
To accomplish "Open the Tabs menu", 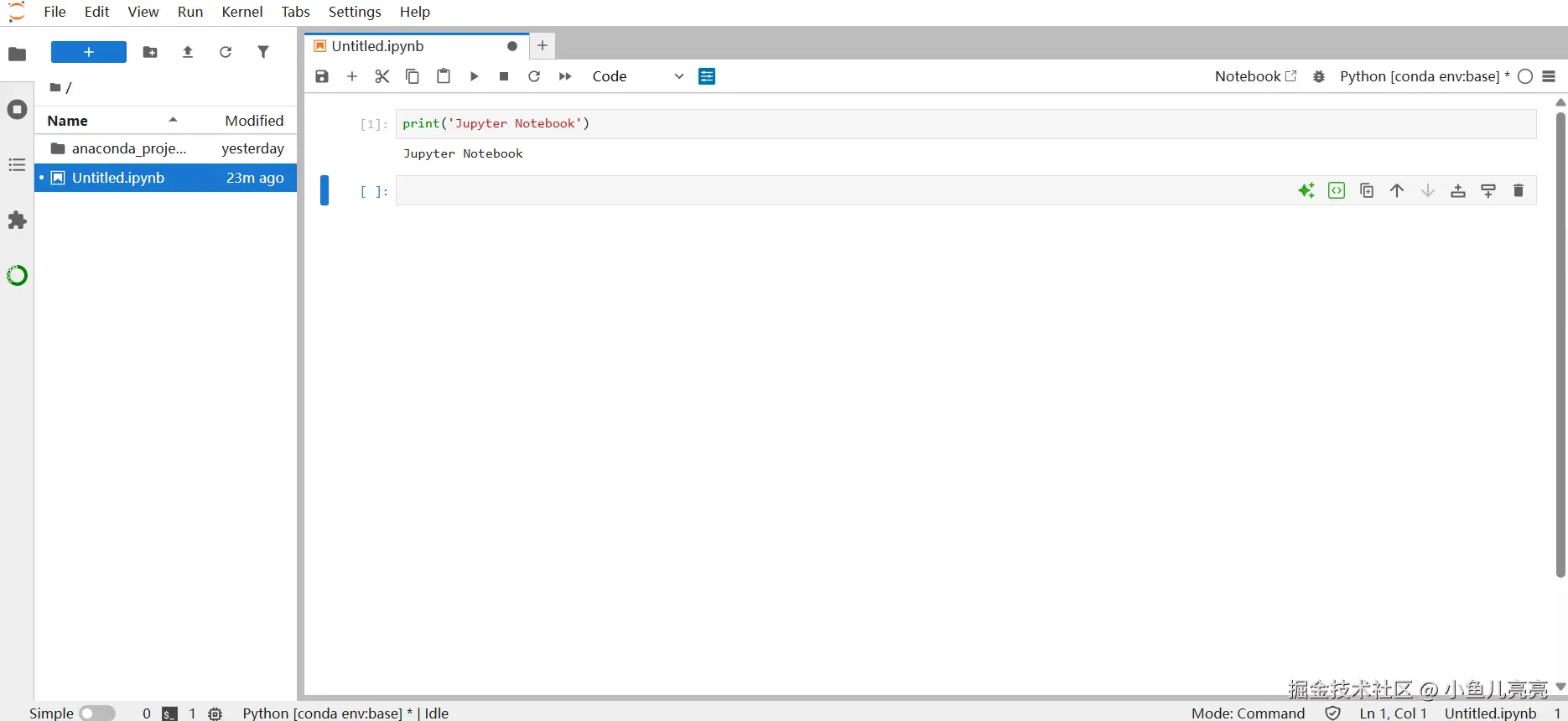I will [296, 12].
